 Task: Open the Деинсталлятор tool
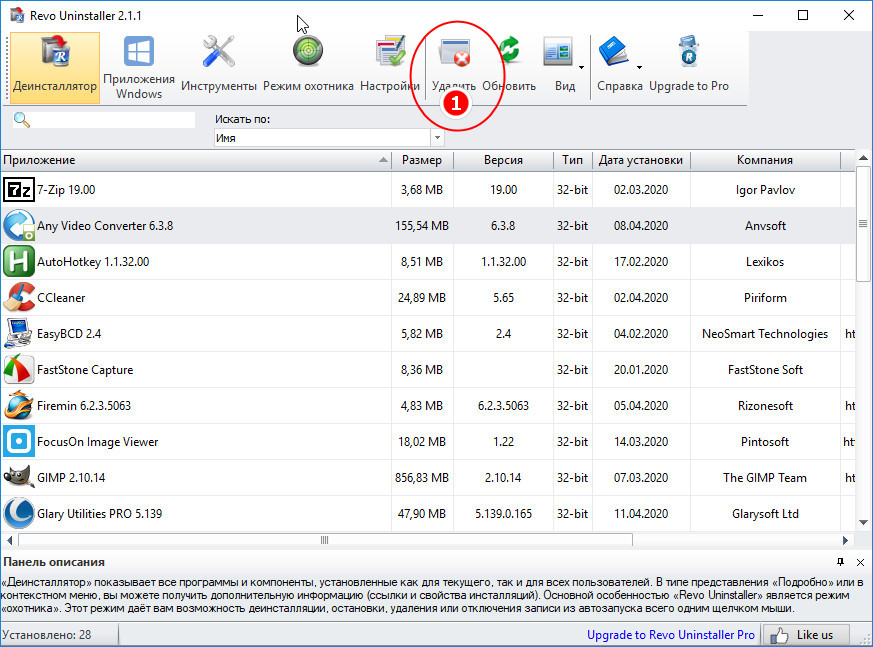point(55,67)
